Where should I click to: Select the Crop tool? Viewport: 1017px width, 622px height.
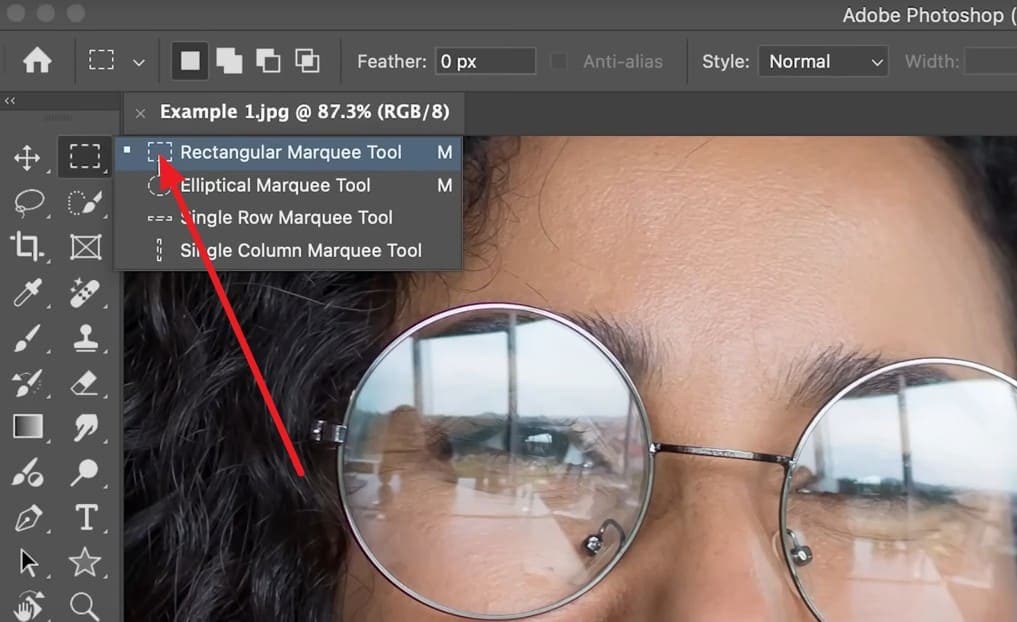click(27, 246)
